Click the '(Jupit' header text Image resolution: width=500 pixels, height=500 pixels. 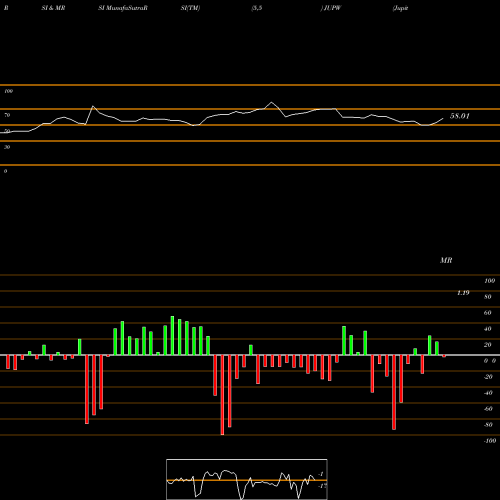point(400,8)
